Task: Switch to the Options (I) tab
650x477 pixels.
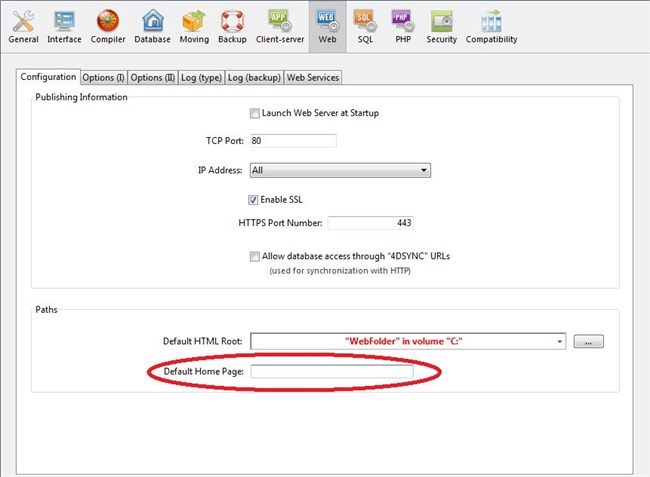Action: click(103, 77)
